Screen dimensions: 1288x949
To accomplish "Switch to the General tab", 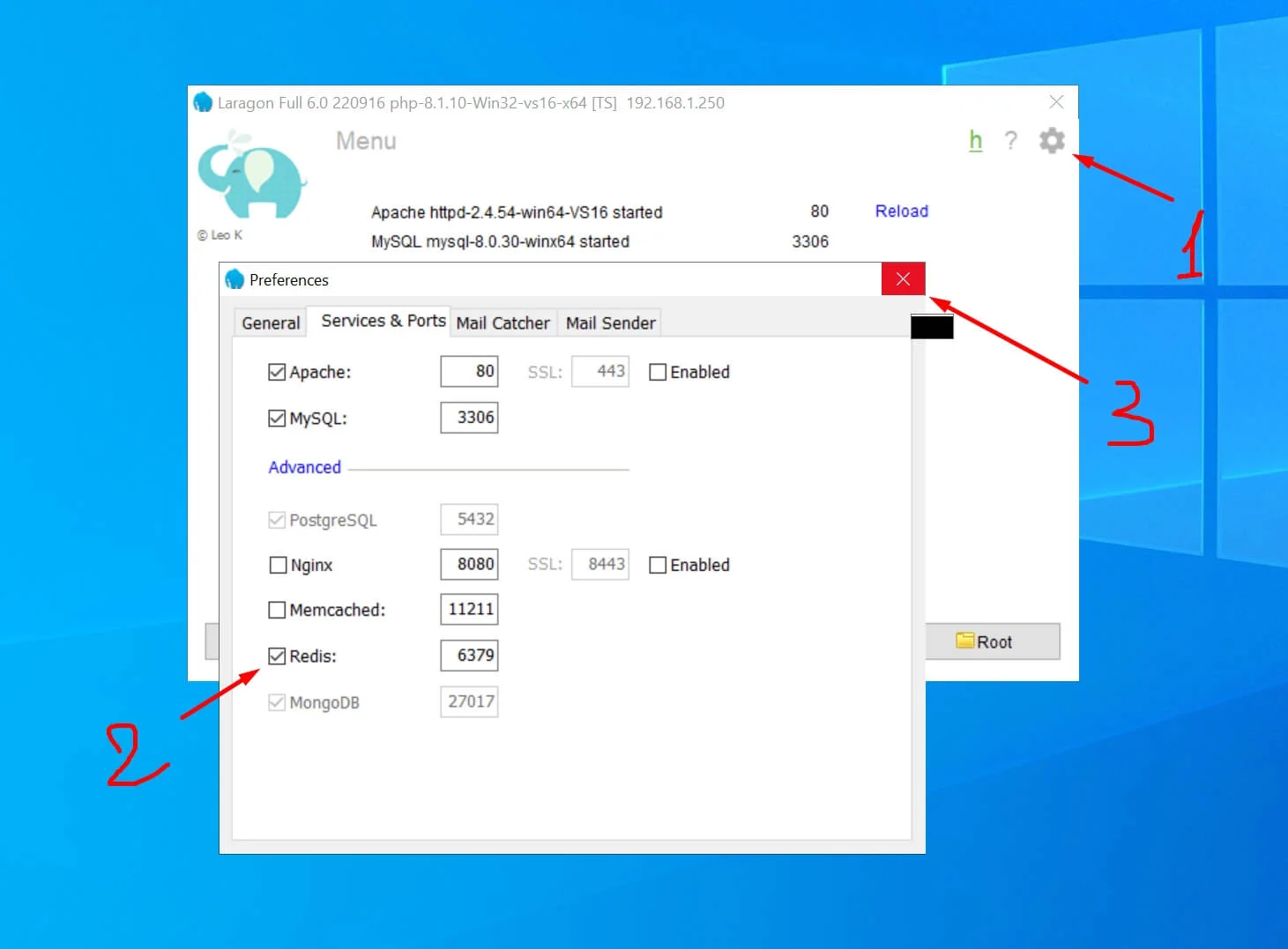I will point(271,323).
